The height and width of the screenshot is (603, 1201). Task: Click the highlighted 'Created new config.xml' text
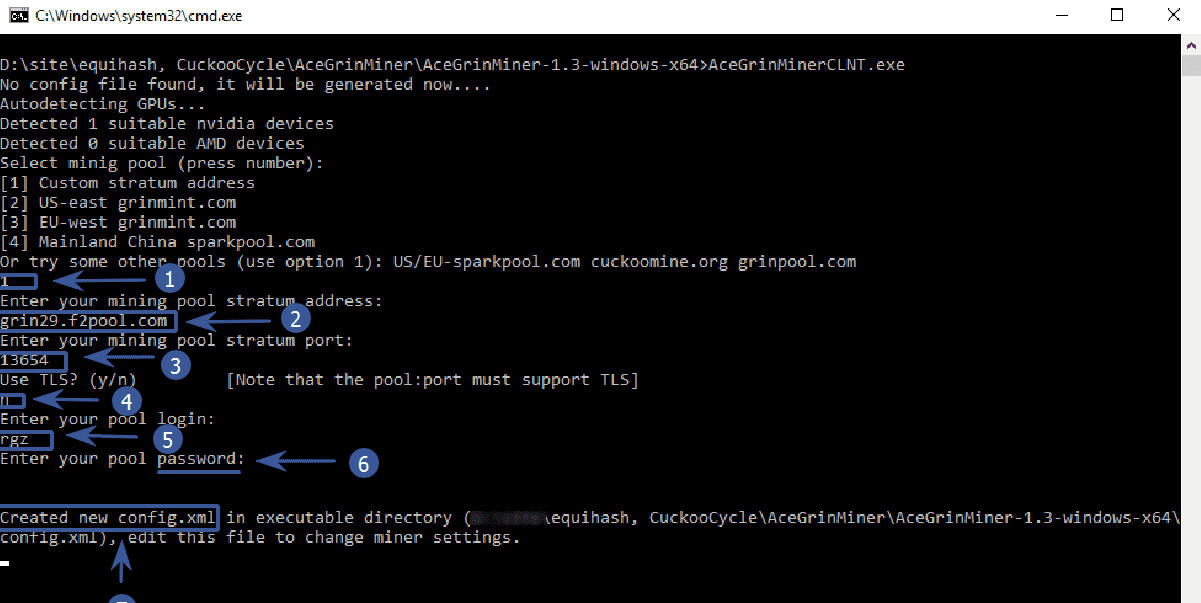[108, 517]
